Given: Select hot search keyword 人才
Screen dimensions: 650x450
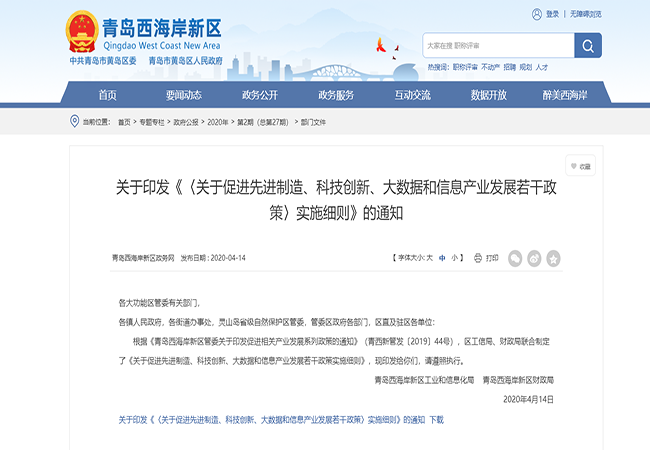Looking at the screenshot, I should [x=541, y=67].
